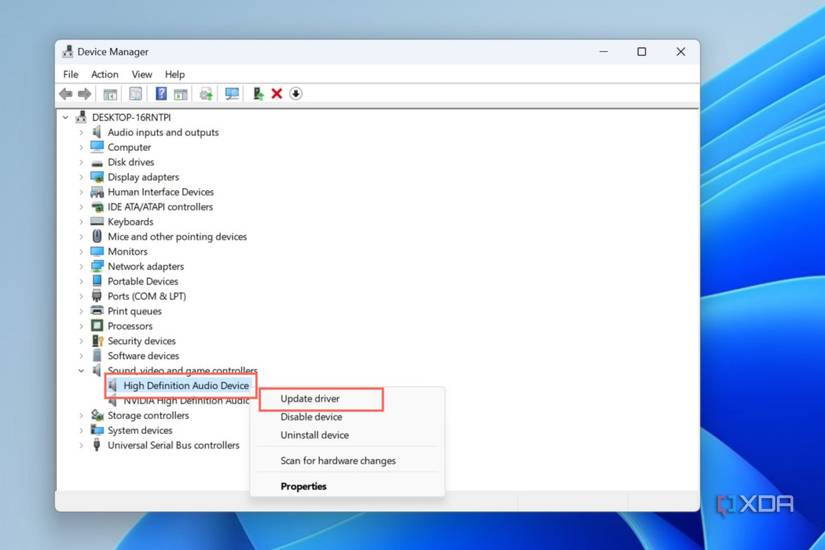825x550 pixels.
Task: Click the Human Interface Devices icon
Action: coord(97,192)
